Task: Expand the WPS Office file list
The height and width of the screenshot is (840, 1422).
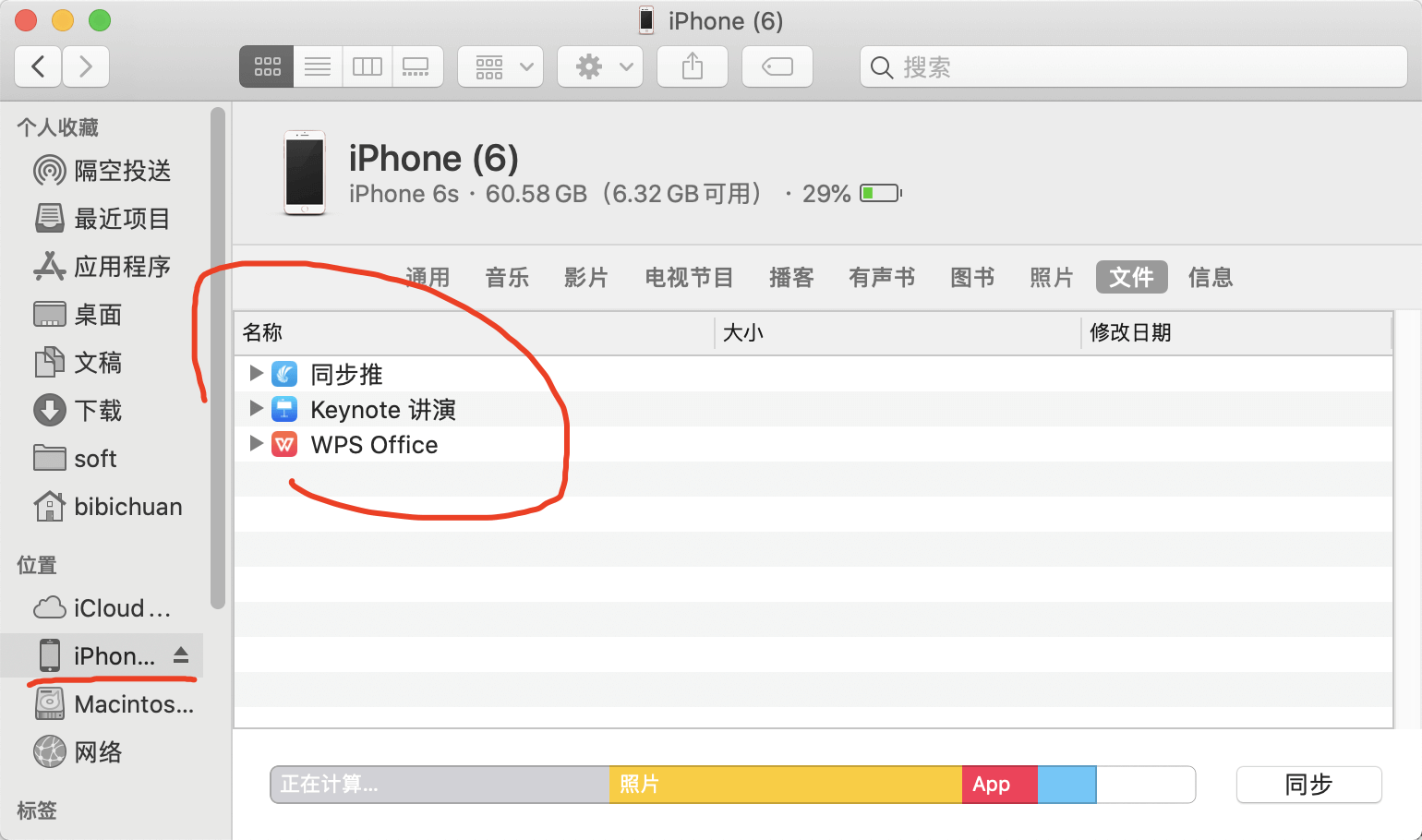Action: (x=257, y=443)
